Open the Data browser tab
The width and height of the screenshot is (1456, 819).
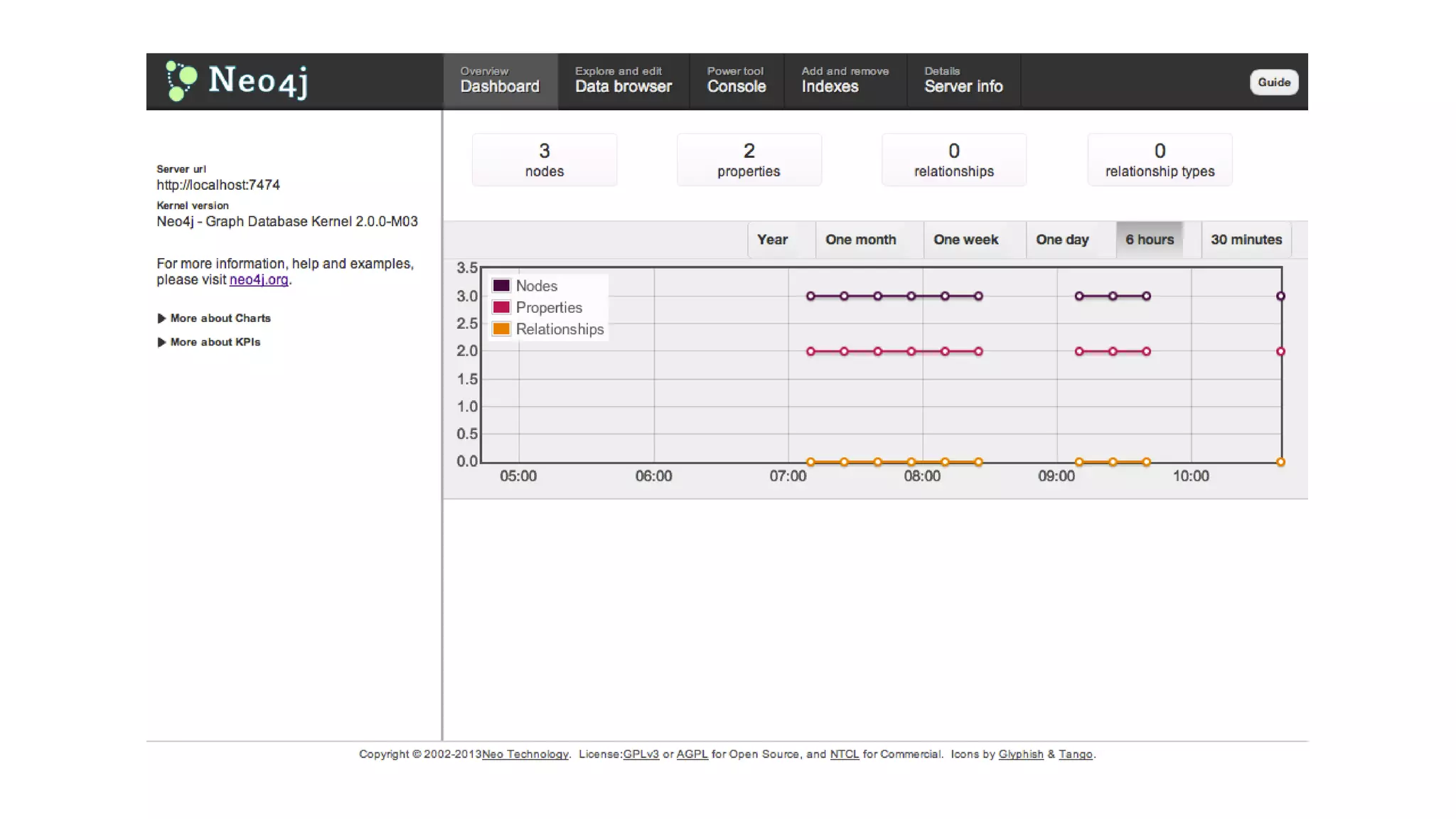[623, 81]
